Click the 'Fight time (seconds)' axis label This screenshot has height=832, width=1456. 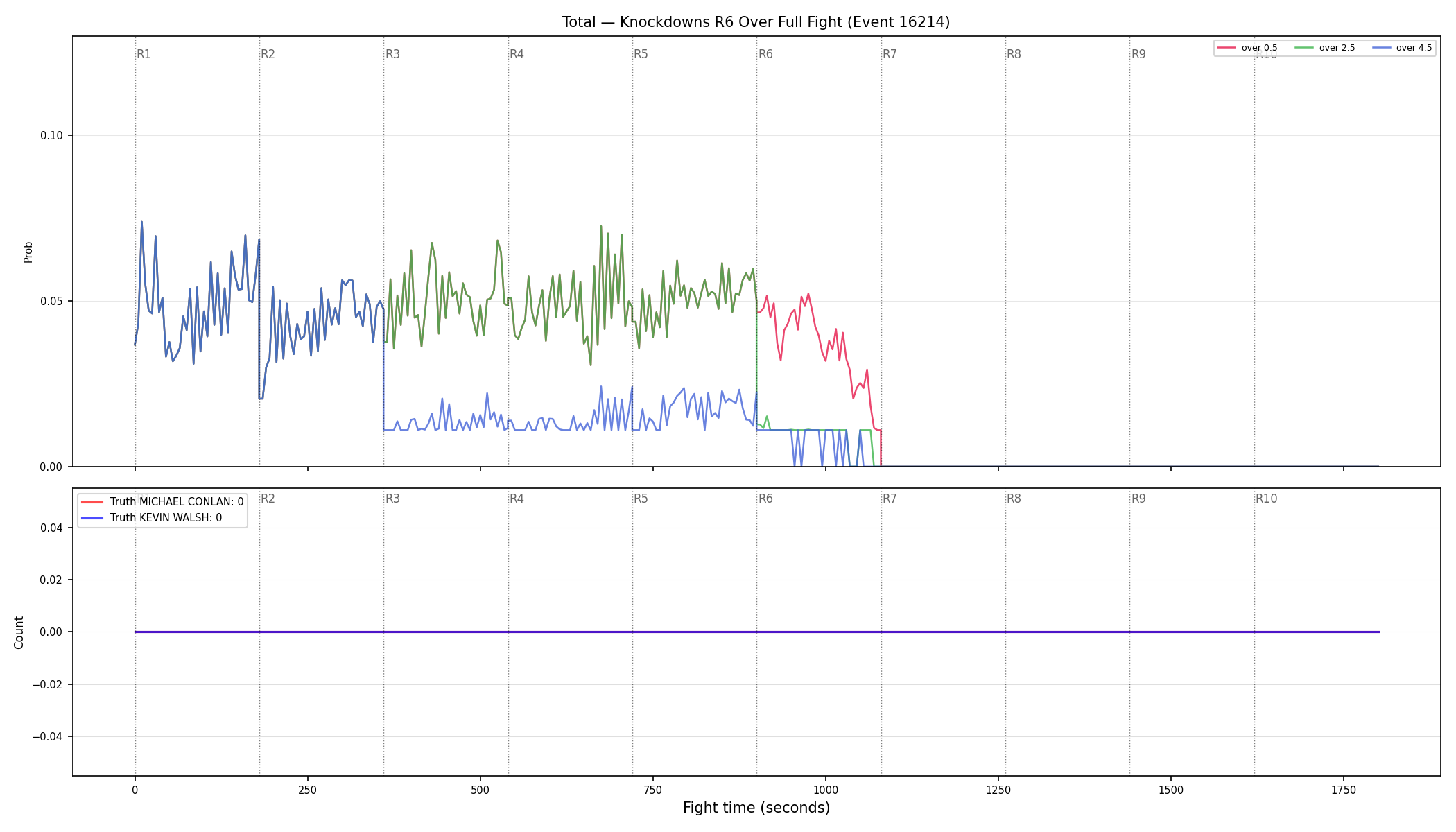(756, 808)
